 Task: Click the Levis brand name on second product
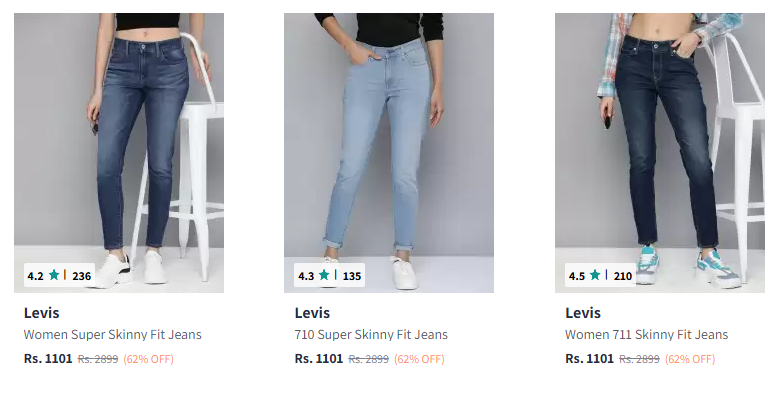point(312,313)
